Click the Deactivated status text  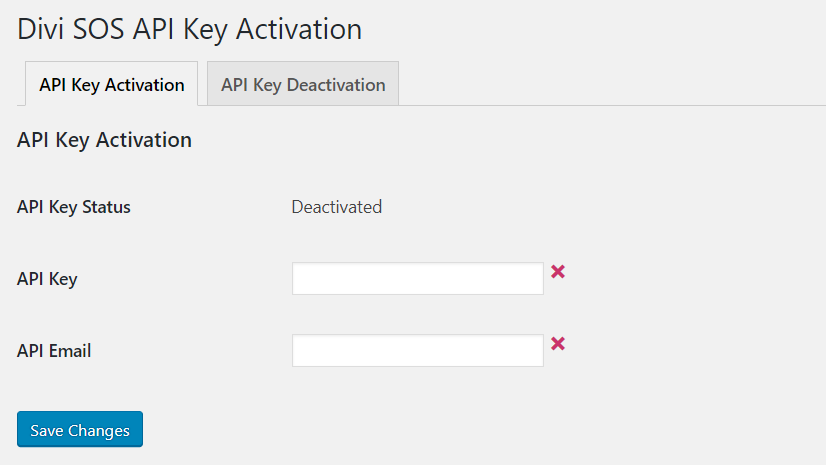point(336,207)
